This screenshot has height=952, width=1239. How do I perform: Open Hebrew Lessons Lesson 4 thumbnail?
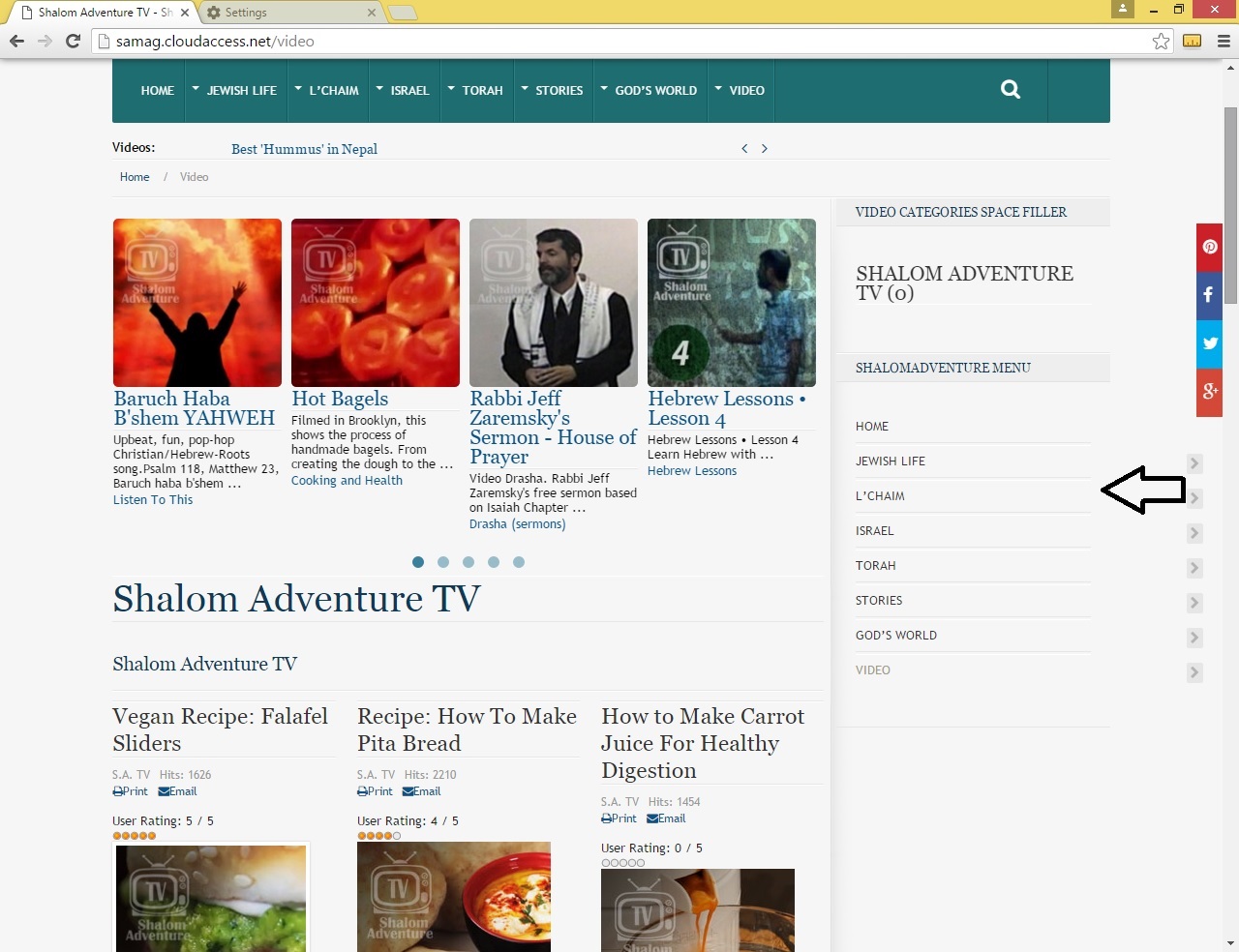732,303
